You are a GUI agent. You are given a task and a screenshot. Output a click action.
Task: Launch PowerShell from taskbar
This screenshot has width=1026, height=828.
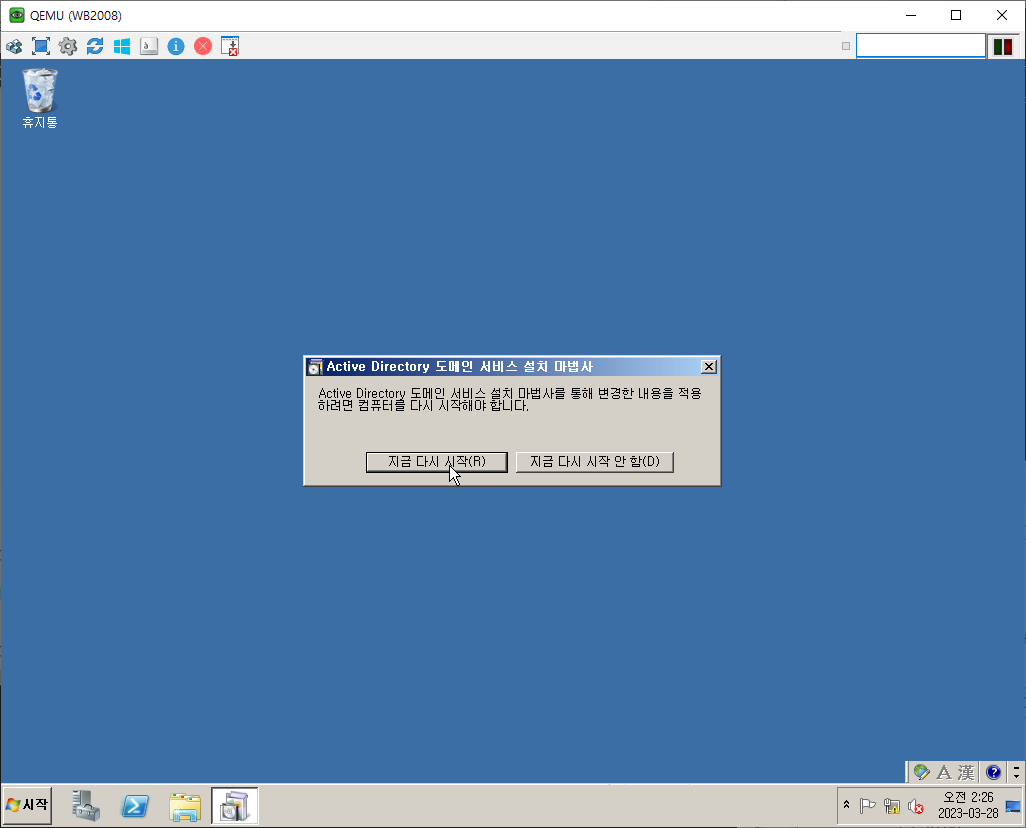pyautogui.click(x=135, y=806)
